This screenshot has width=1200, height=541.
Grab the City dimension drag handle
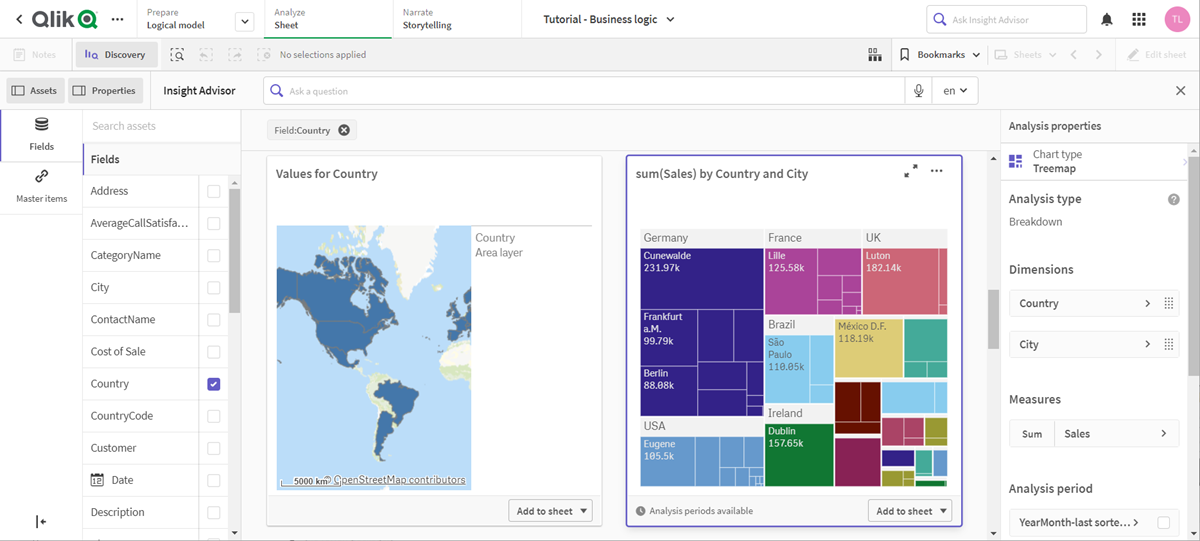tap(1169, 345)
